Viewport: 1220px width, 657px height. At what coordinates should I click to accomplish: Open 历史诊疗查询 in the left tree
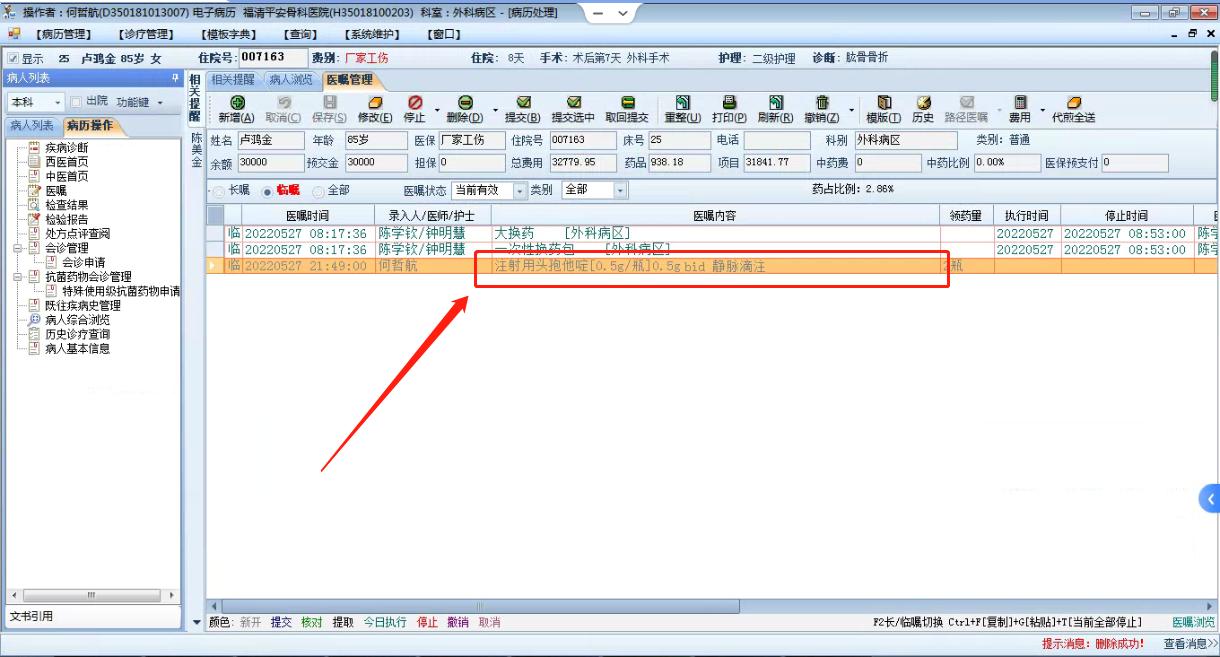77,334
